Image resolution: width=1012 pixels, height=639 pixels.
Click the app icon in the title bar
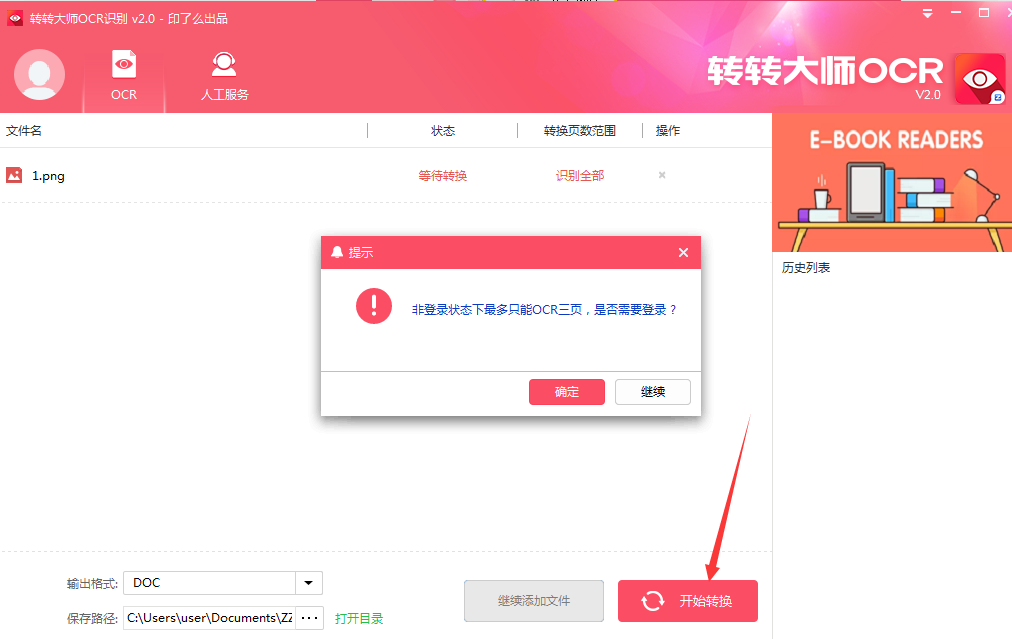tap(13, 13)
